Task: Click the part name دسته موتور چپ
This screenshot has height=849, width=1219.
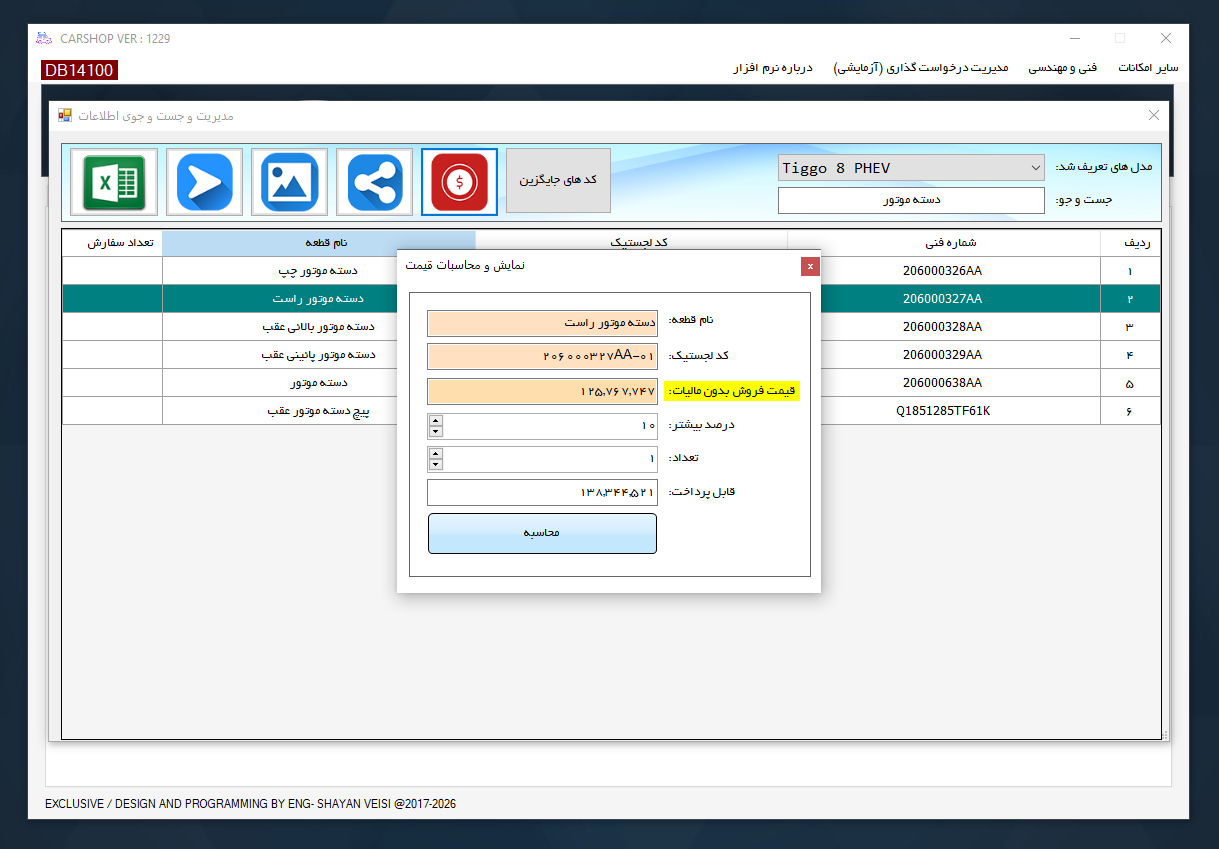Action: click(x=318, y=271)
